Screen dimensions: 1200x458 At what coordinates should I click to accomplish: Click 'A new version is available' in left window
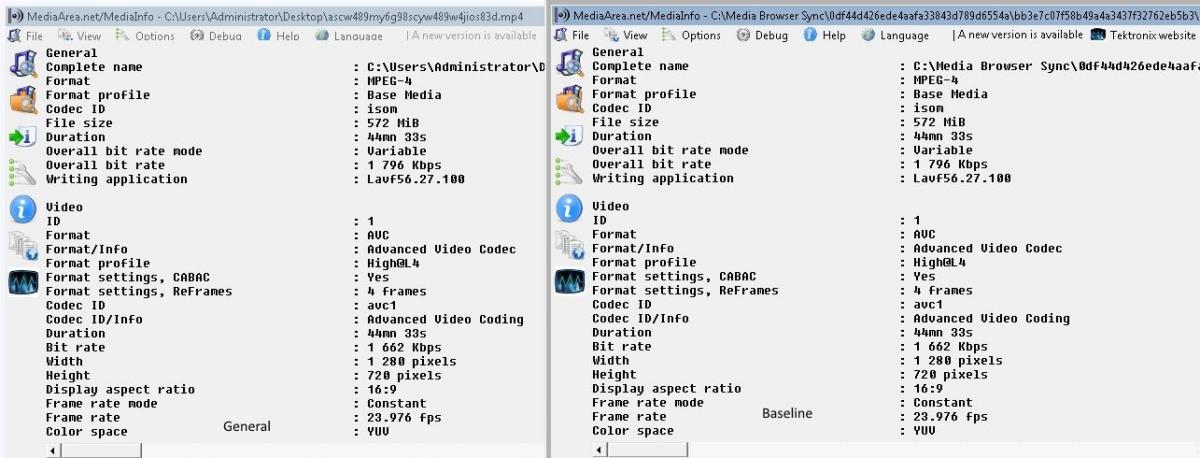tap(472, 36)
